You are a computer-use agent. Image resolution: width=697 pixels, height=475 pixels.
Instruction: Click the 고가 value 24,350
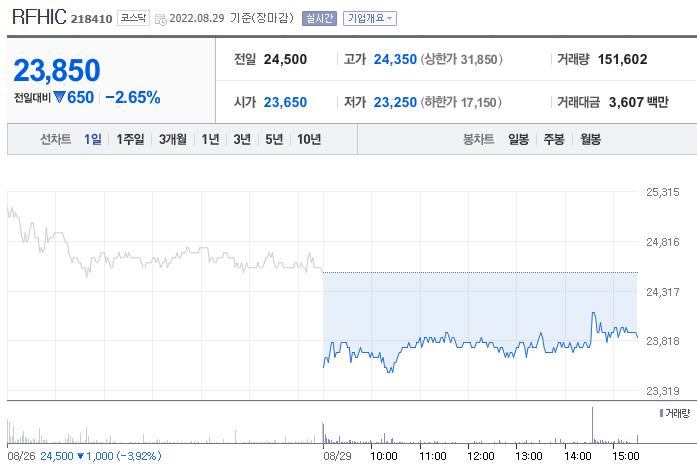(x=395, y=59)
